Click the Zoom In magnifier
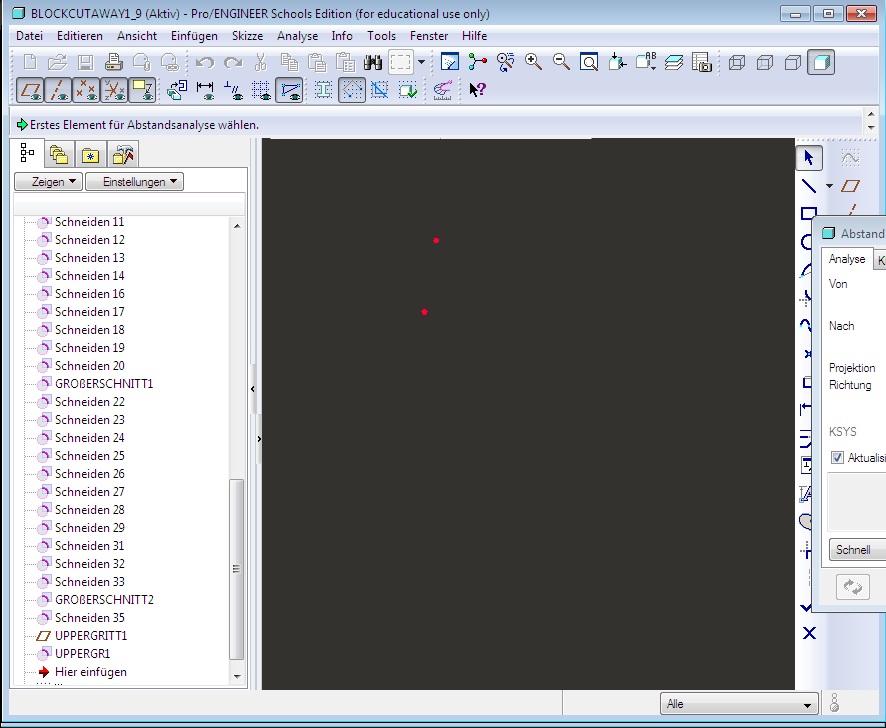 [x=533, y=62]
